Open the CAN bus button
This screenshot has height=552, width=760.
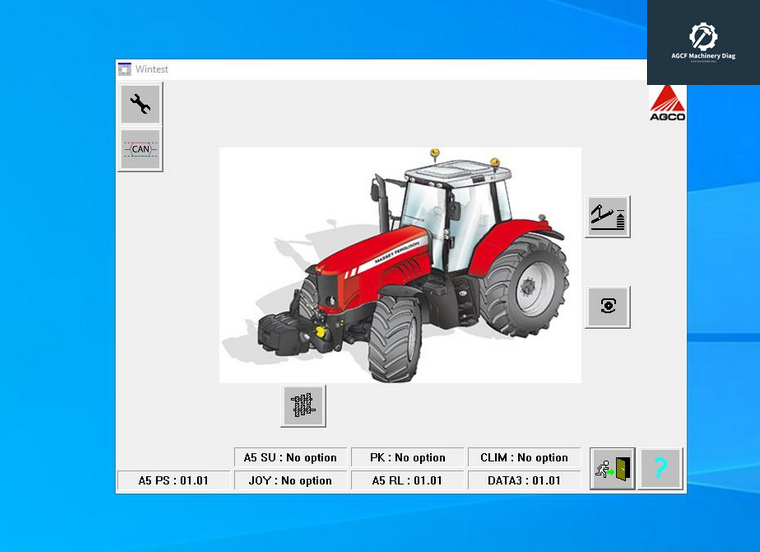[x=140, y=149]
